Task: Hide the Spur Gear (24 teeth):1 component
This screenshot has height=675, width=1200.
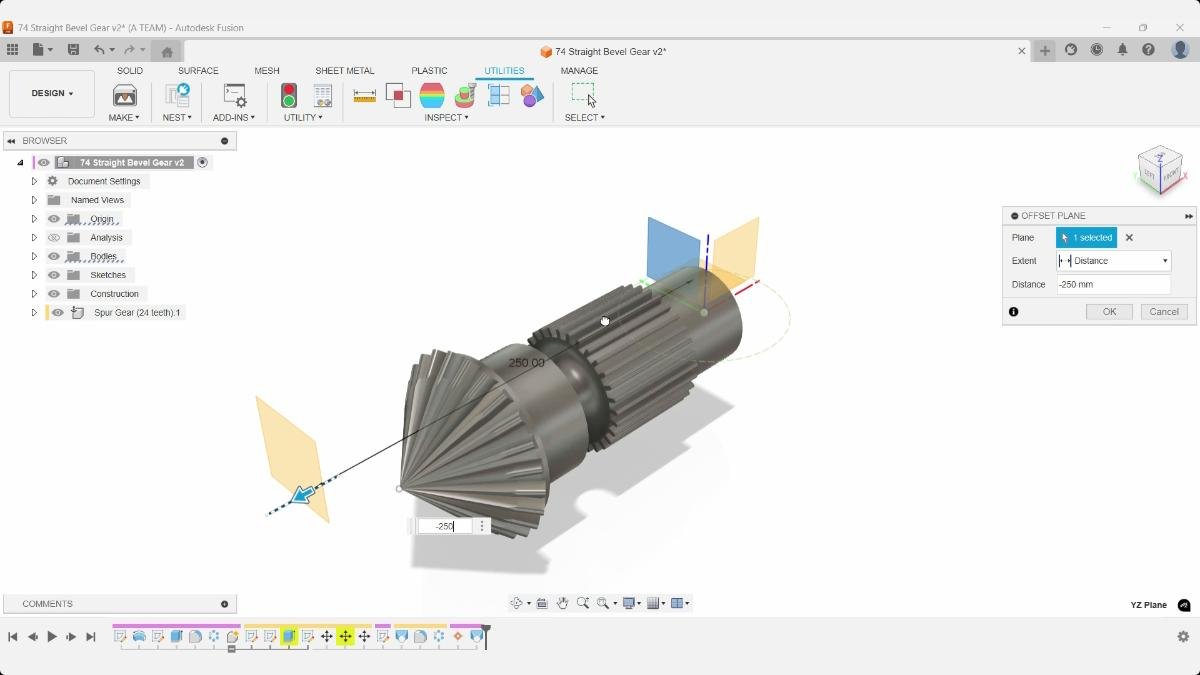Action: point(58,313)
